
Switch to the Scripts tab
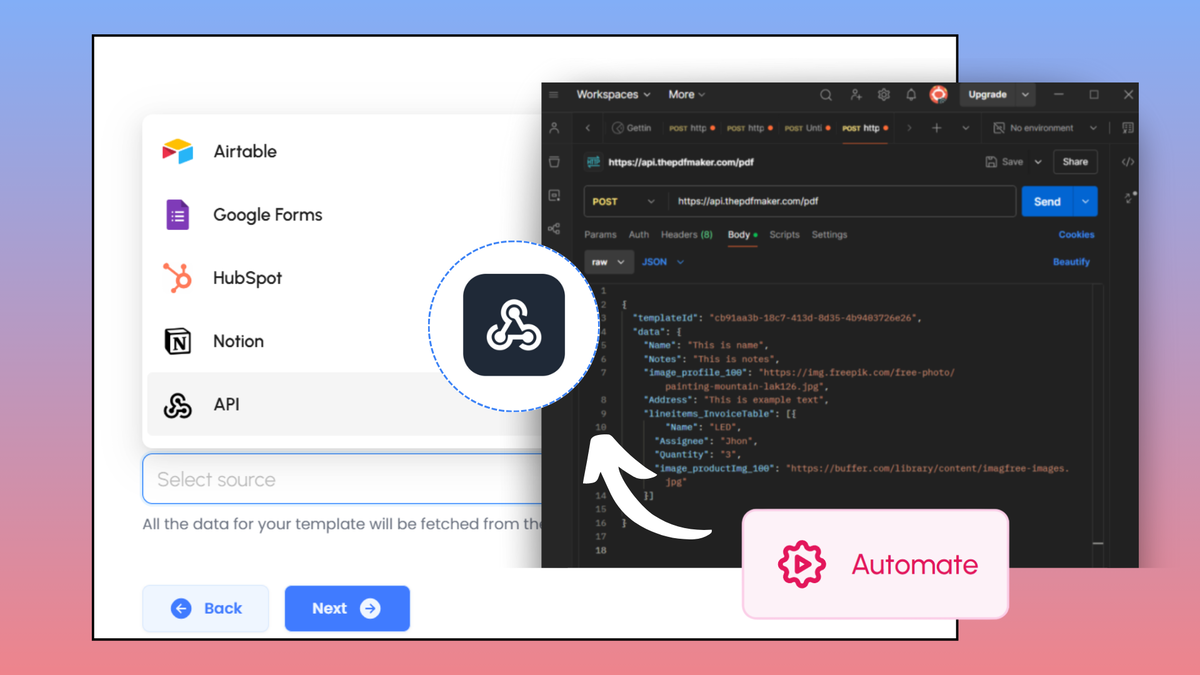784,235
